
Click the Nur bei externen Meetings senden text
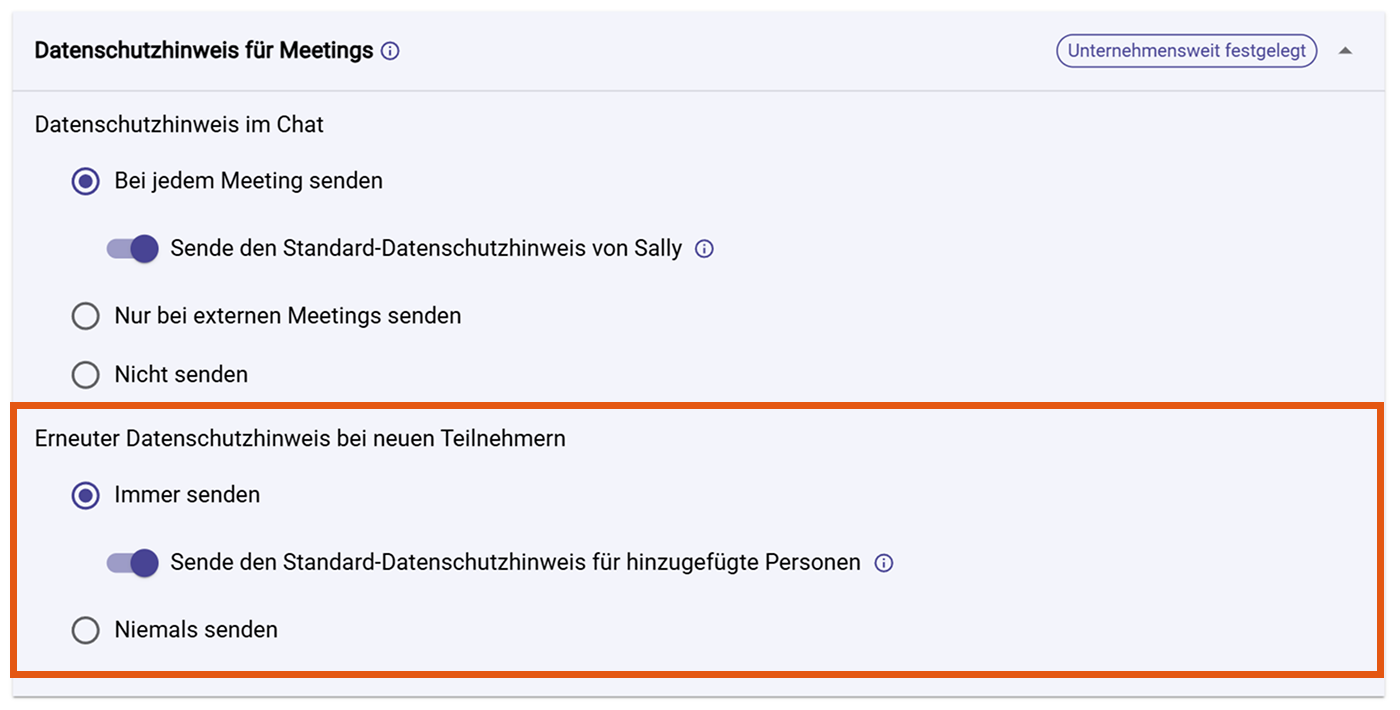288,316
